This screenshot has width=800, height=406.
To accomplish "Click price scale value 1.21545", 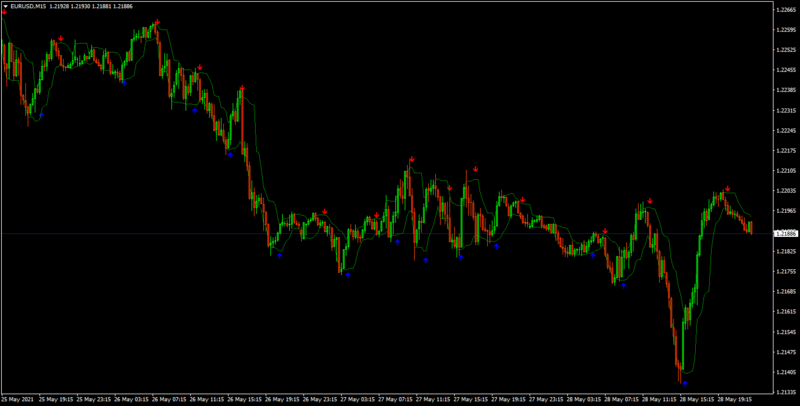I will pos(785,332).
